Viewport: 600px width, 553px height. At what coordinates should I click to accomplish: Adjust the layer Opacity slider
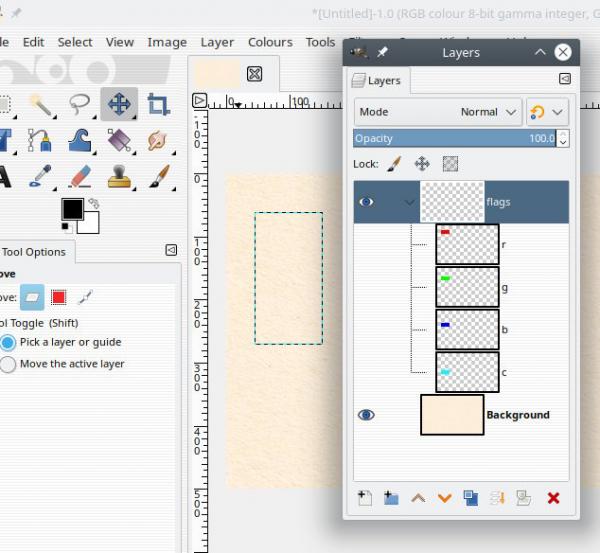coord(455,139)
